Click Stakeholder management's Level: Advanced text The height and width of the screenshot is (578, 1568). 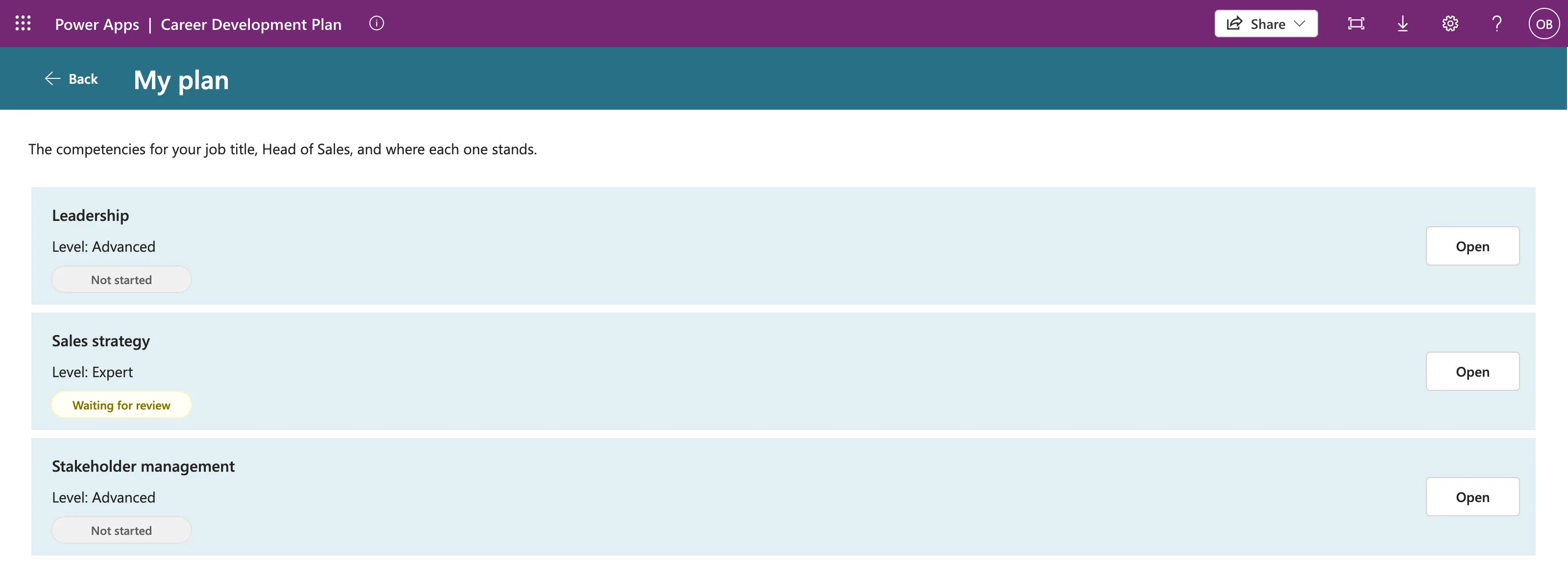tap(103, 498)
